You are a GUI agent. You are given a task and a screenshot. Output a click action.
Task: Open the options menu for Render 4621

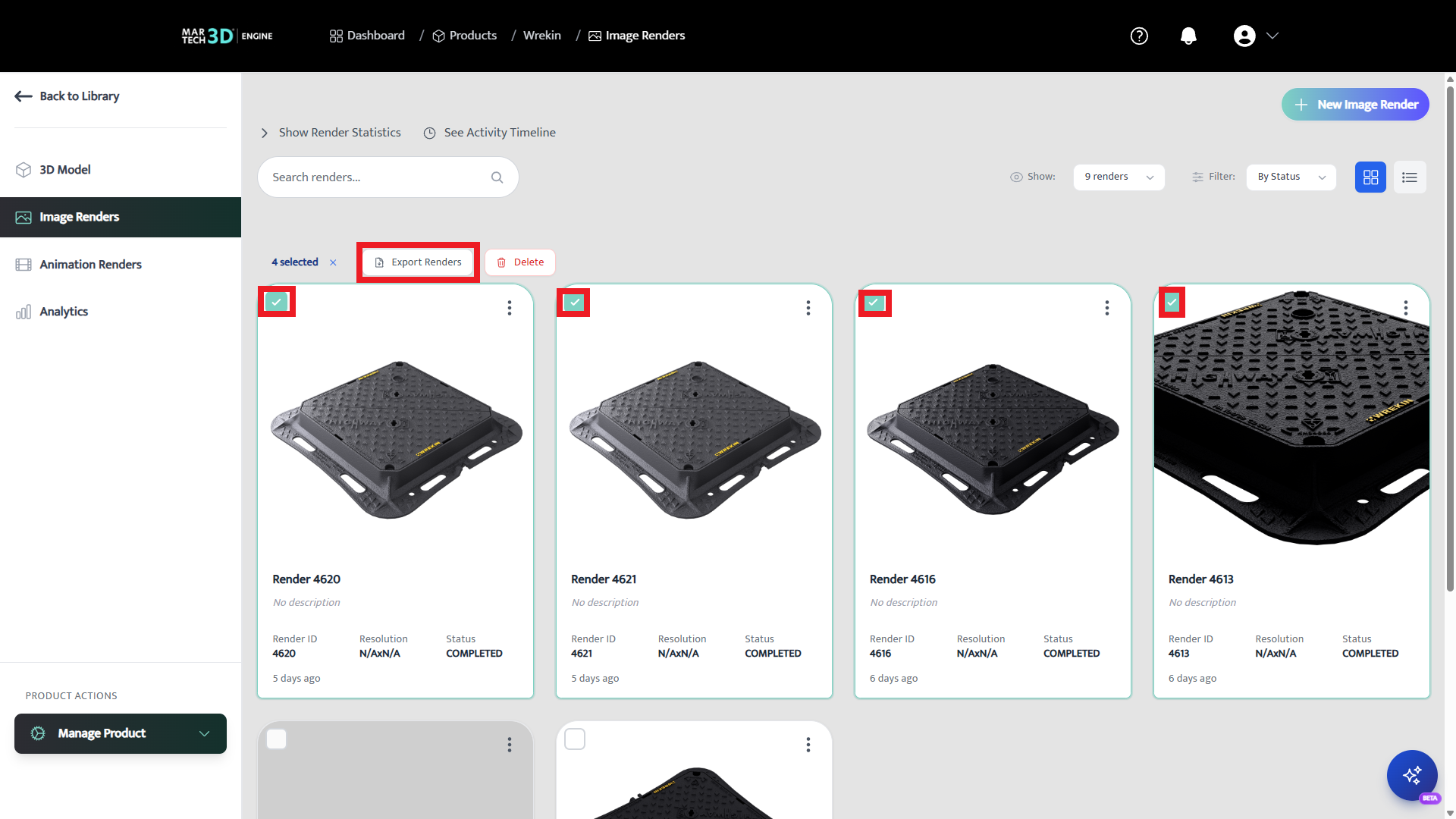point(808,308)
